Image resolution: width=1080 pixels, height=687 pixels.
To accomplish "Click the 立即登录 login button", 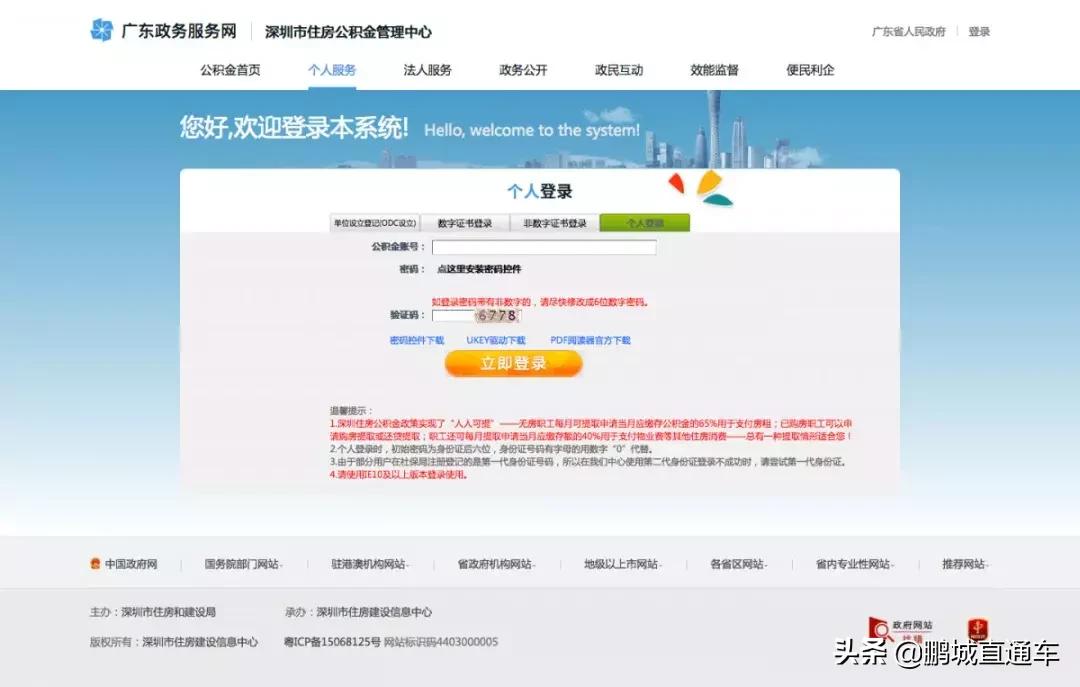I will 514,363.
